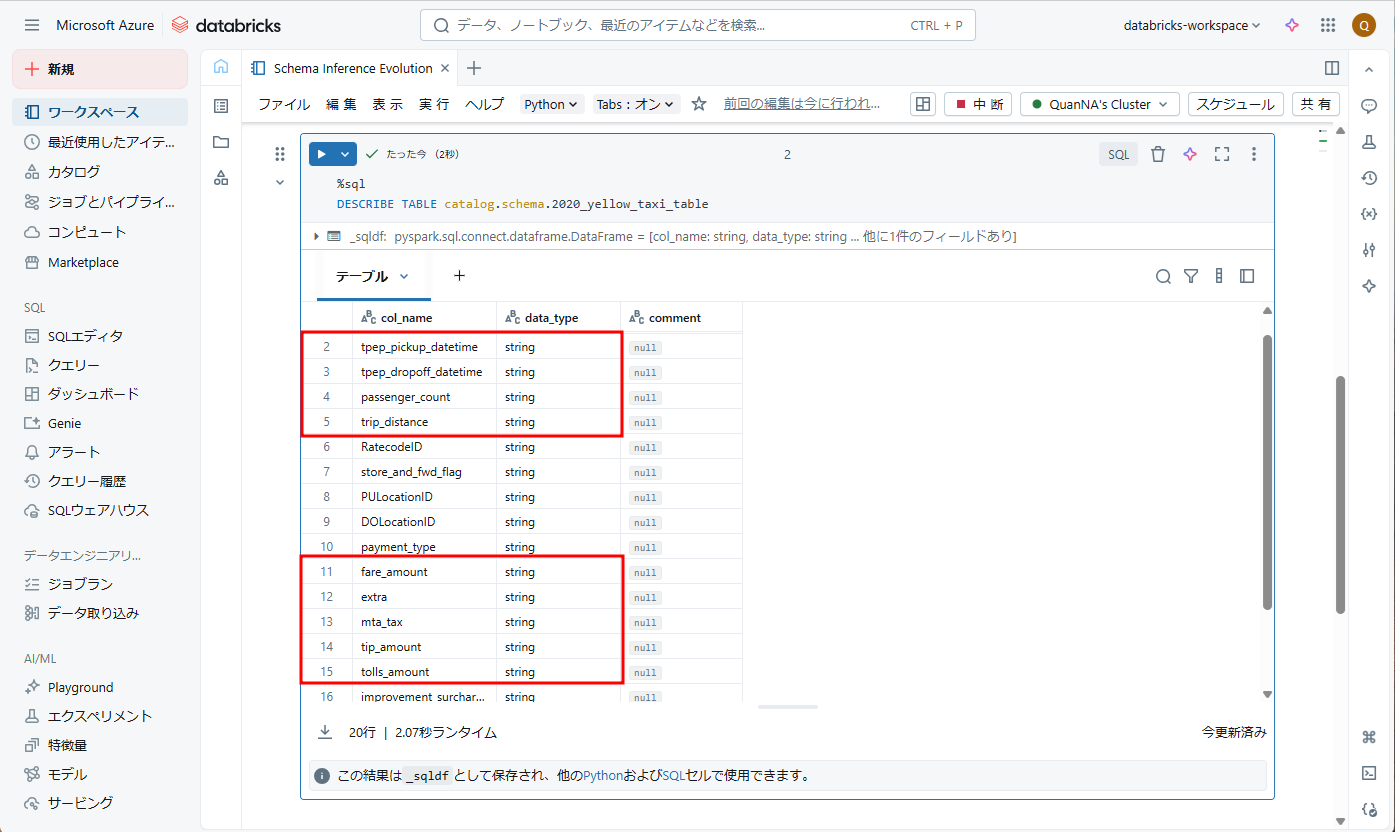
Task: Filter the results table
Action: [x=1191, y=276]
